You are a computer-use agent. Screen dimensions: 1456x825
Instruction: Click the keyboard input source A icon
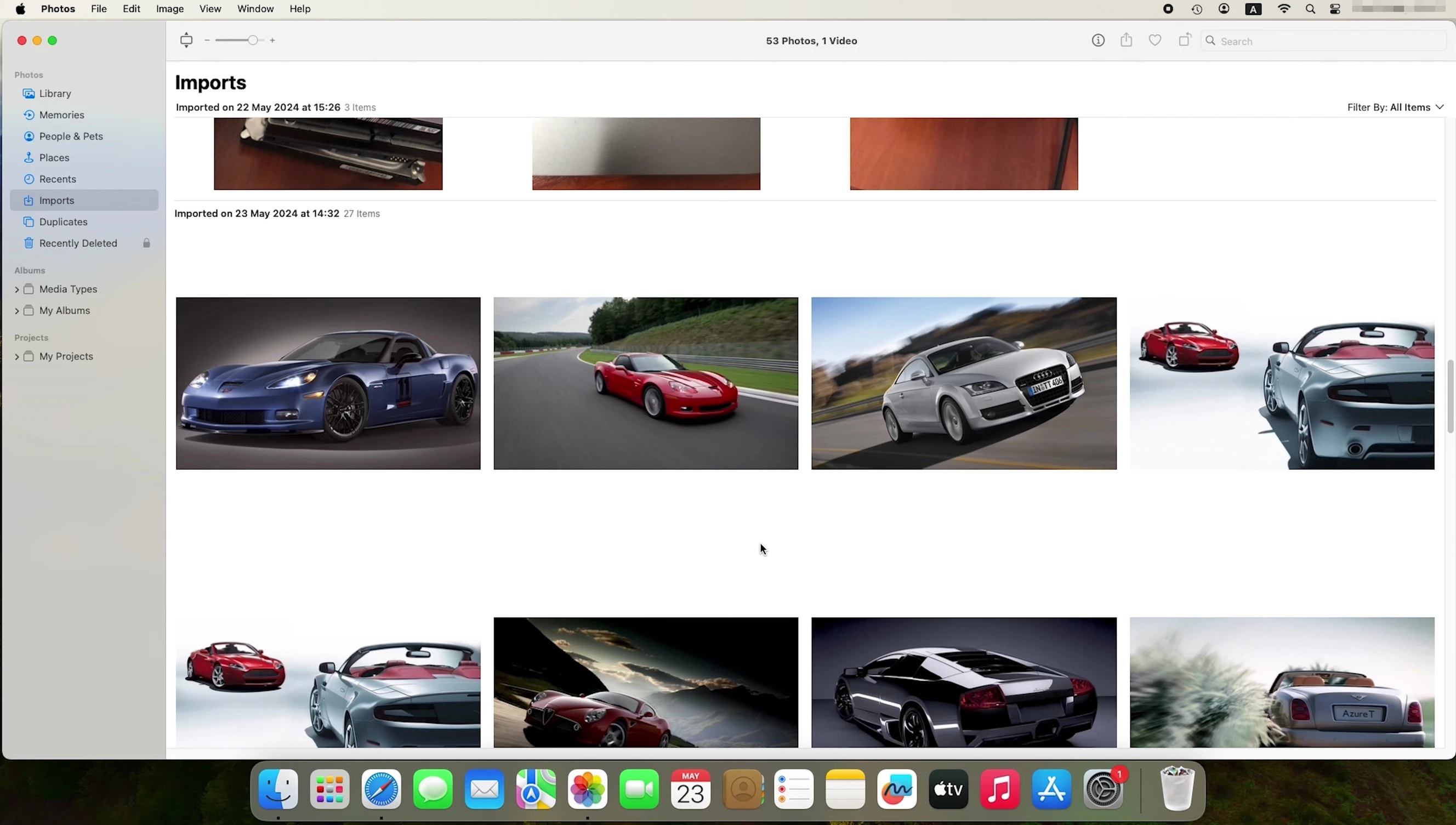[x=1253, y=9]
